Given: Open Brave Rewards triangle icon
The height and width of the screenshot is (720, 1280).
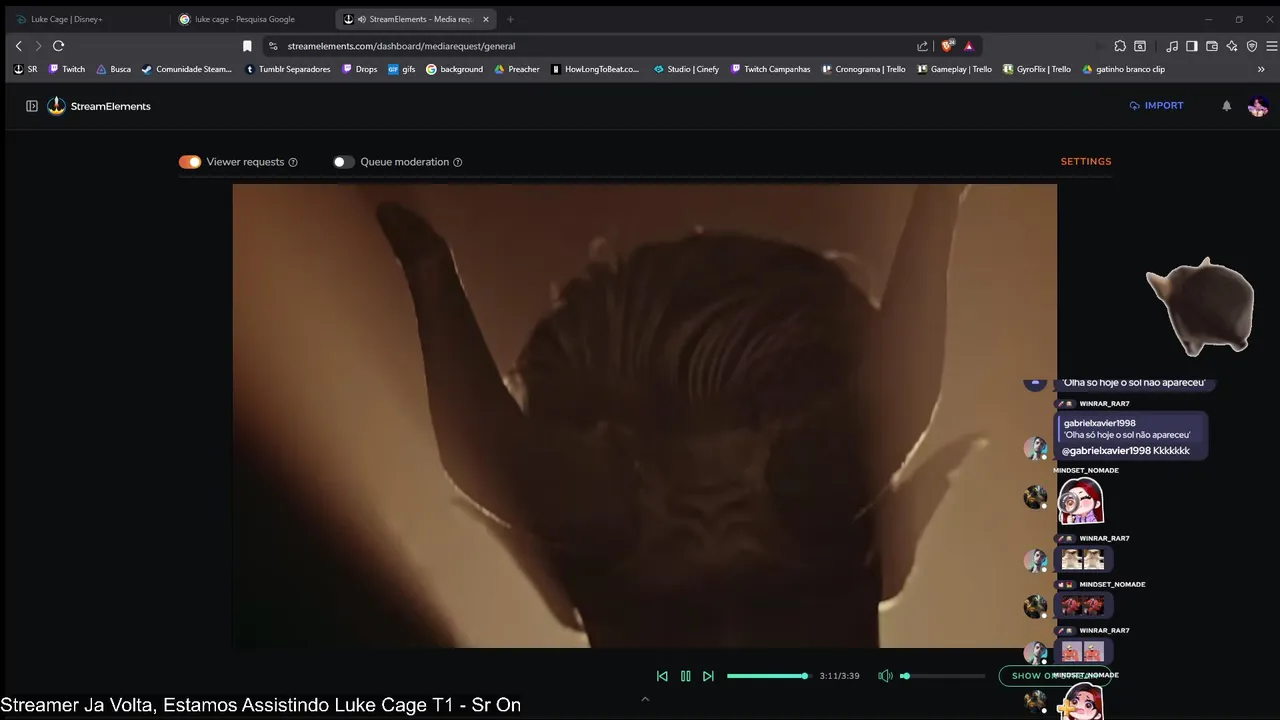Looking at the screenshot, I should coord(968,46).
